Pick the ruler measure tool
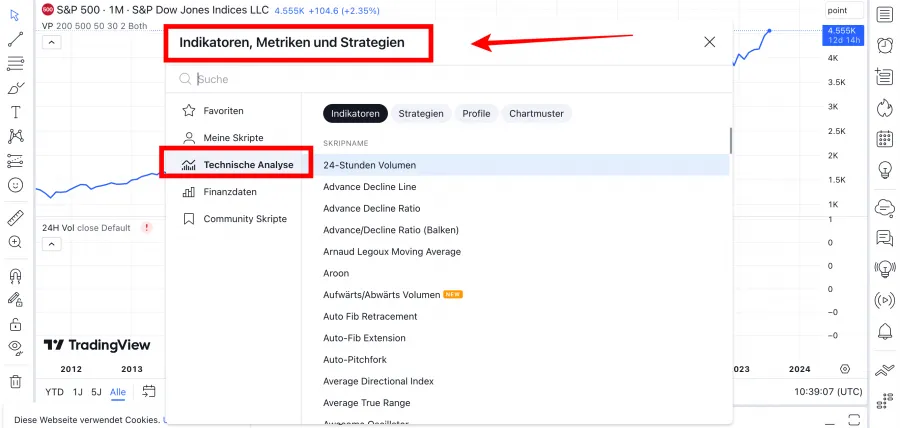 click(15, 217)
